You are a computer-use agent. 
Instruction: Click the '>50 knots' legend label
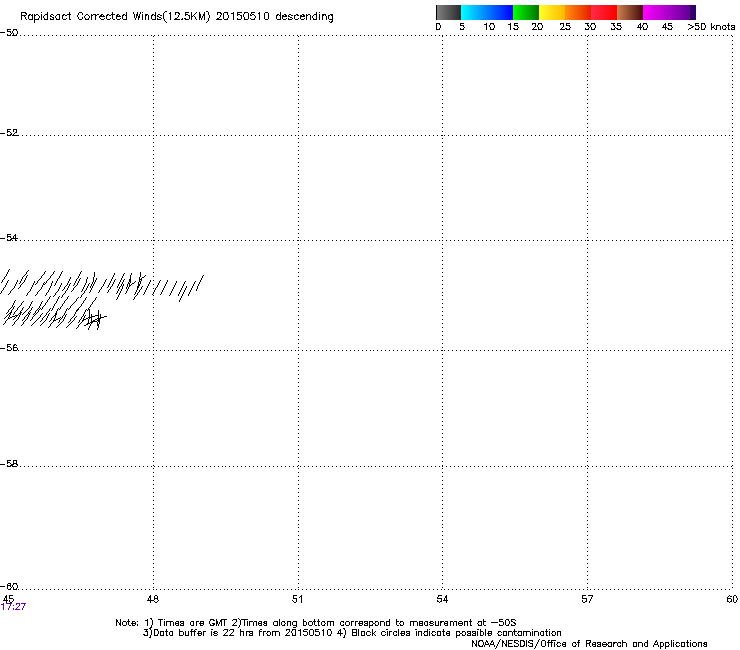tap(711, 27)
